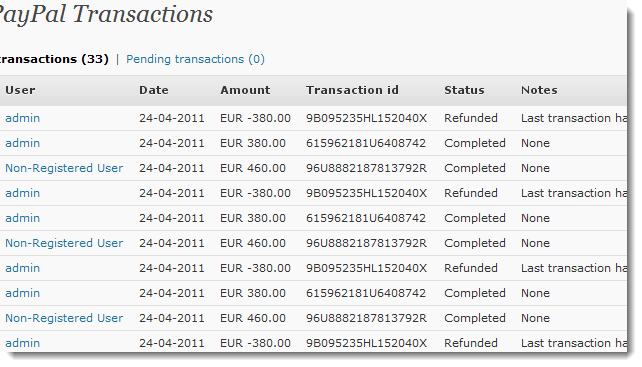Select first 96U8882187813792R transaction id
Viewport: 642px width, 367px height.
point(366,168)
